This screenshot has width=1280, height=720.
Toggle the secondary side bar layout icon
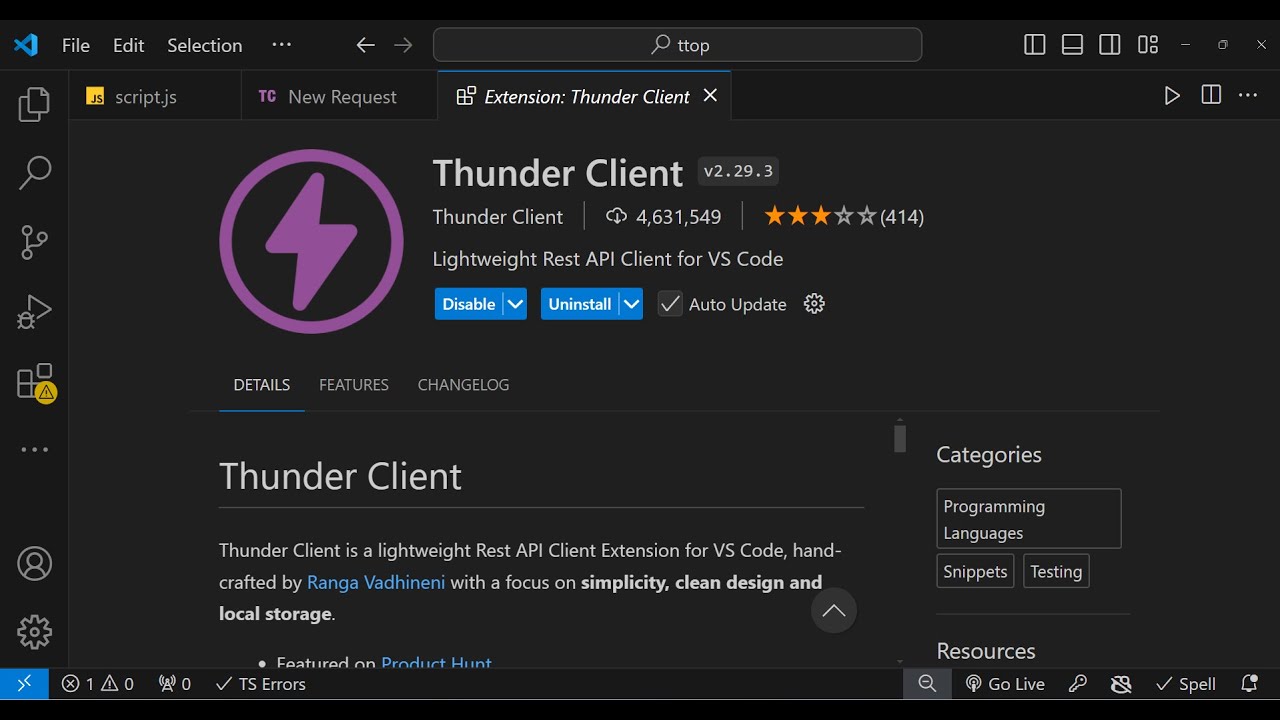point(1109,45)
